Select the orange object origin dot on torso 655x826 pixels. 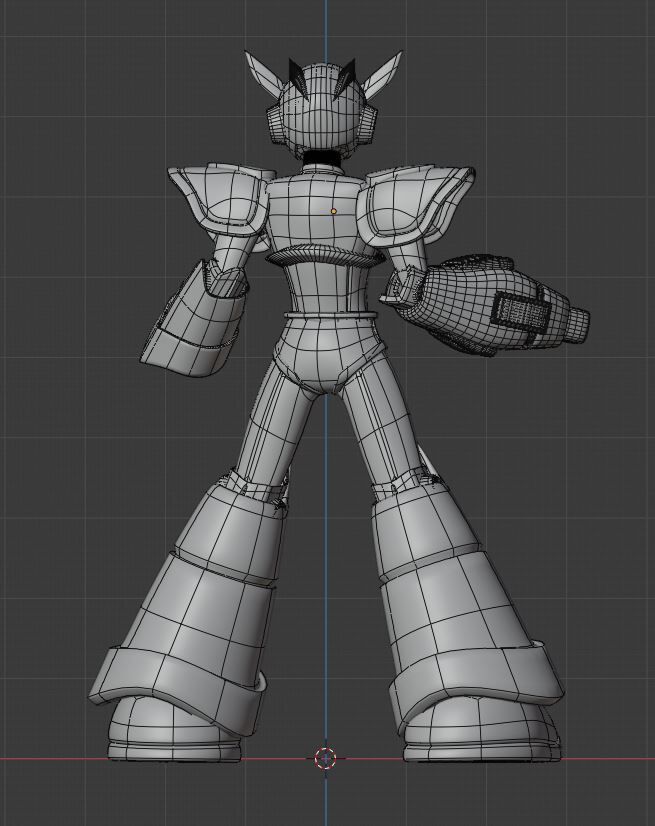point(334,211)
